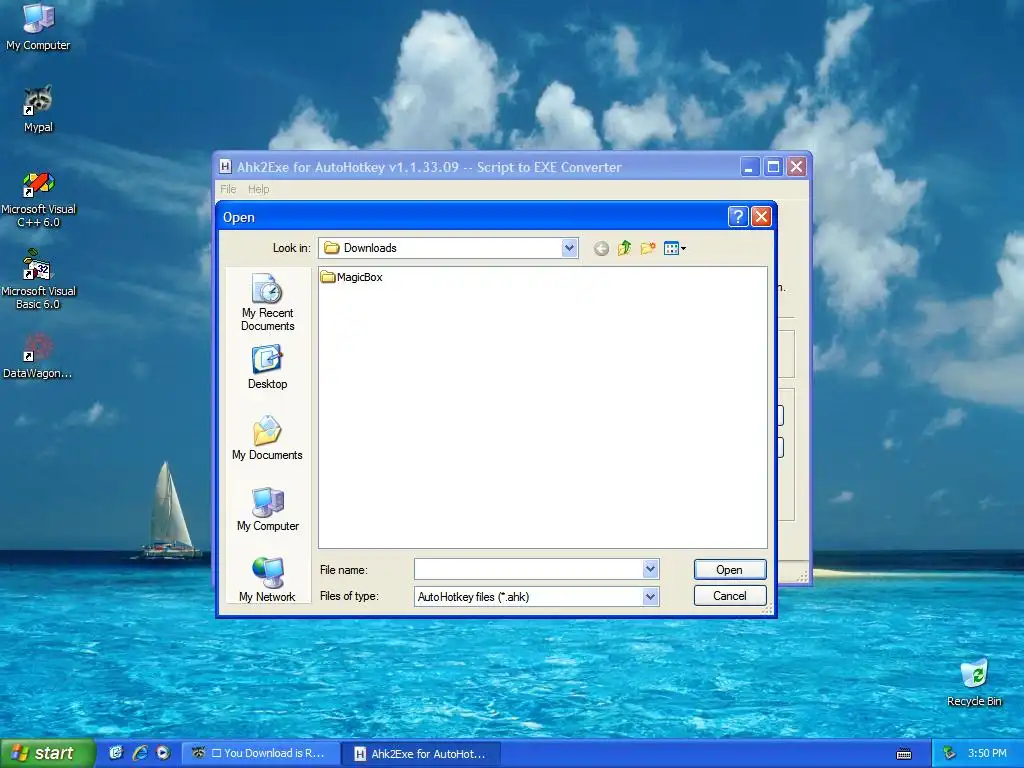Click the Ahk2Exe title bar icon
Screen dimensions: 1024x768
225,167
